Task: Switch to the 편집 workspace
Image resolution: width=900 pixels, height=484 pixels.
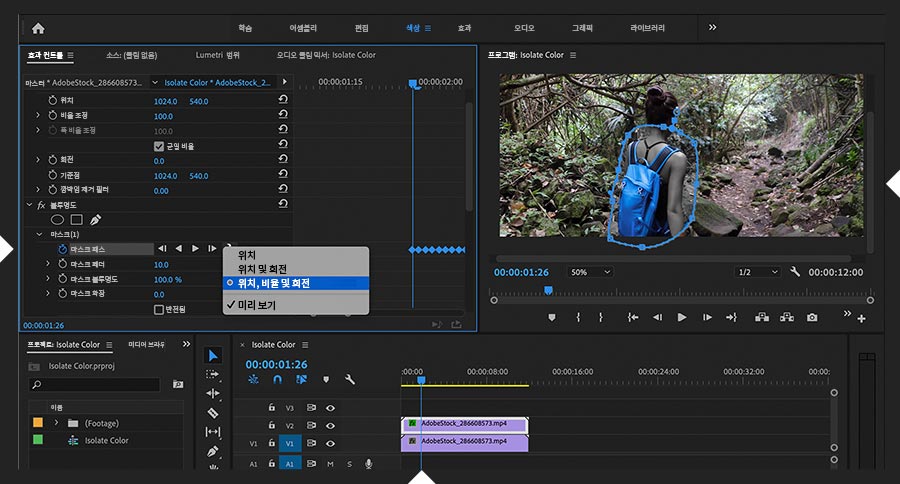Action: [362, 28]
